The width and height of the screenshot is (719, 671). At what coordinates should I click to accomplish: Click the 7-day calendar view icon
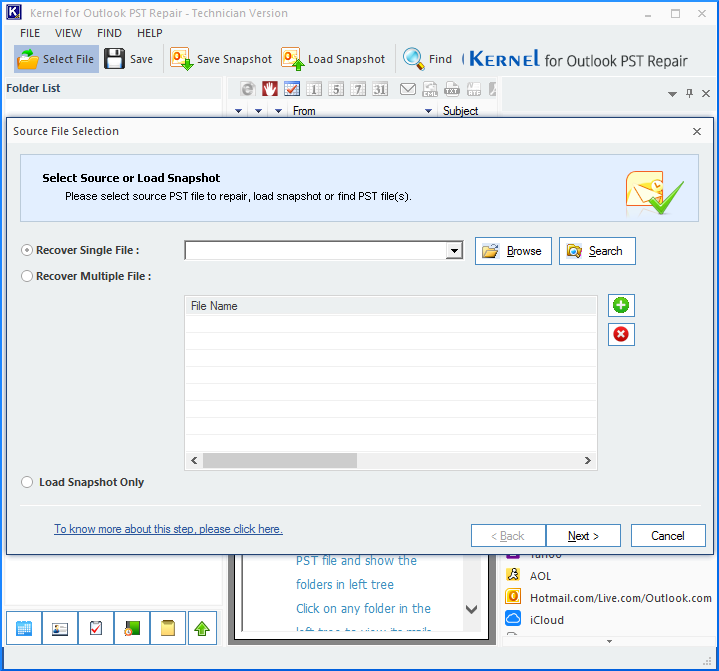coord(358,89)
